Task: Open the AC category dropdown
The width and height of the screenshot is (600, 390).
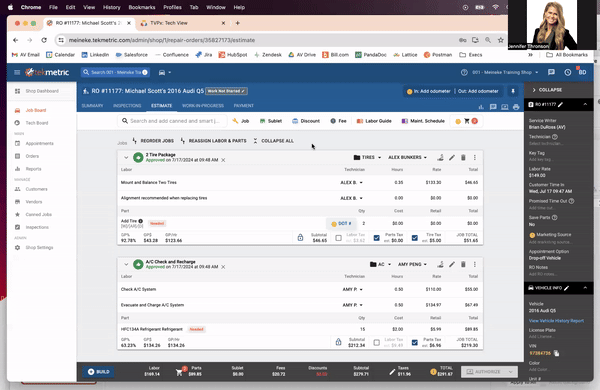Action: (380, 264)
